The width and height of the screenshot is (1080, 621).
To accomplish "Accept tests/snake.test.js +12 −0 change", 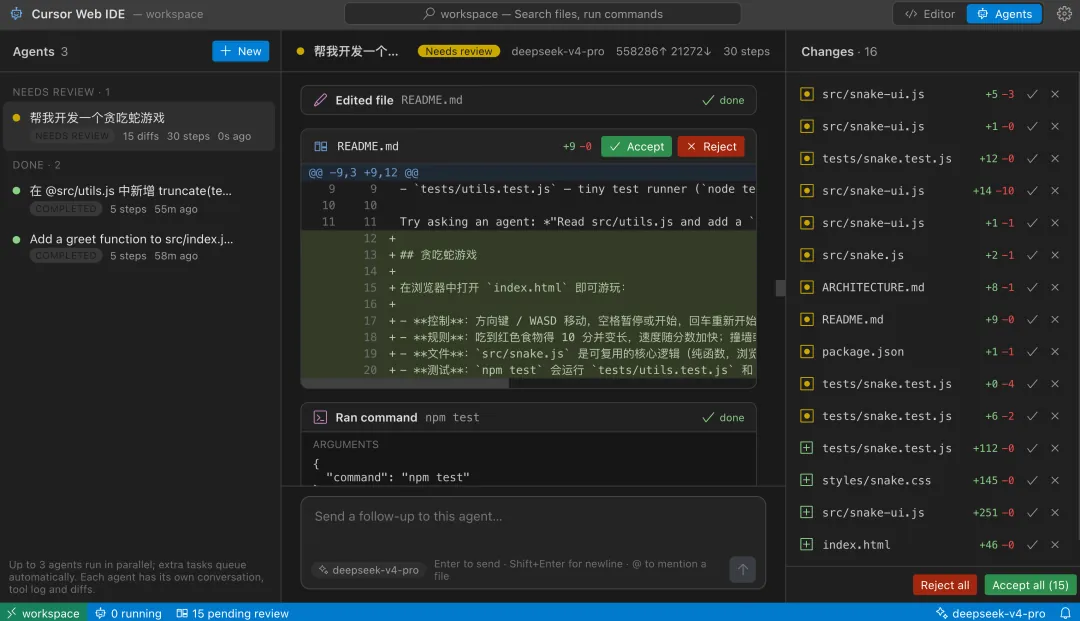I will tap(1032, 158).
